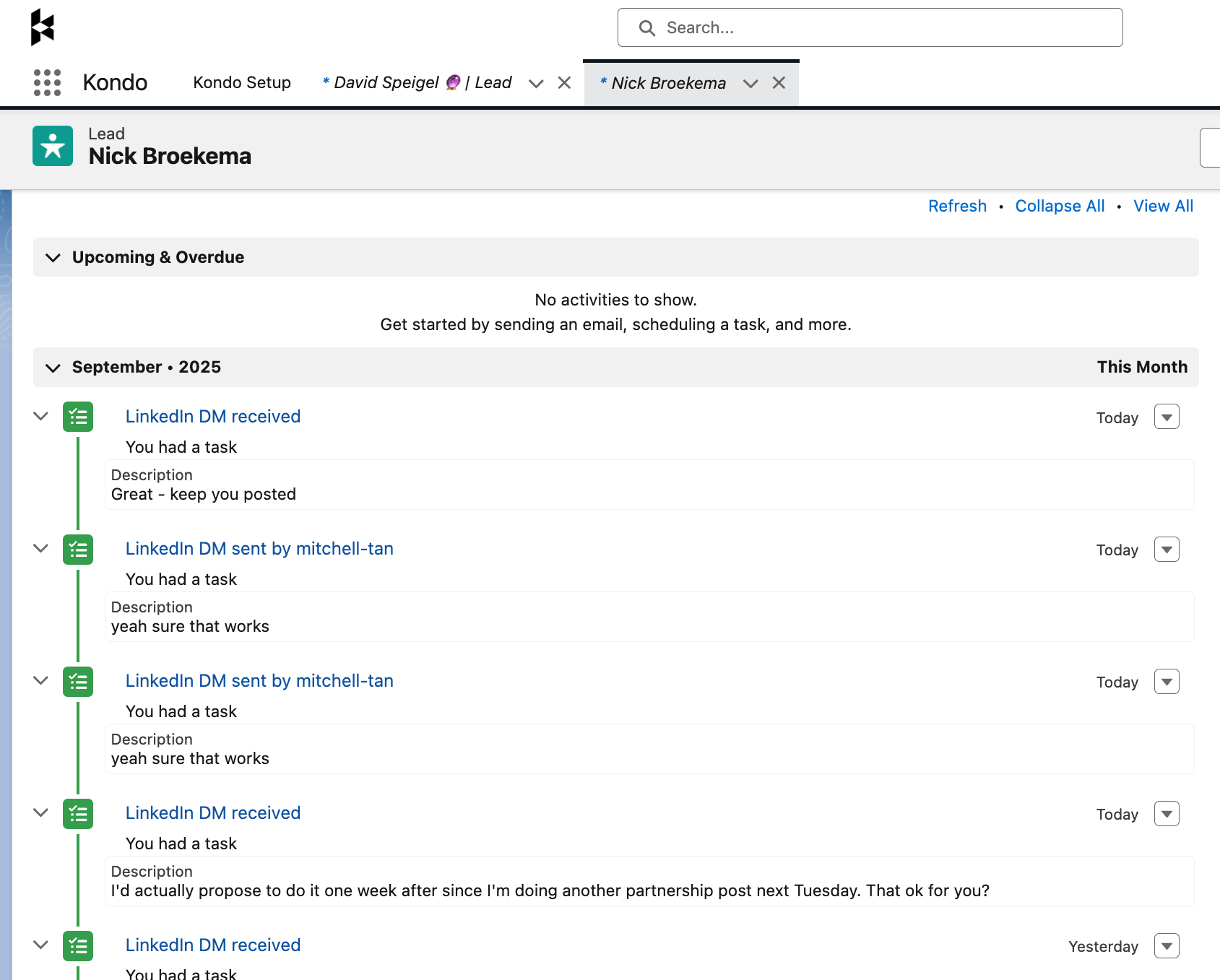Close the David Speigel Lead tab
Screen dimensions: 1220x980
tap(565, 83)
